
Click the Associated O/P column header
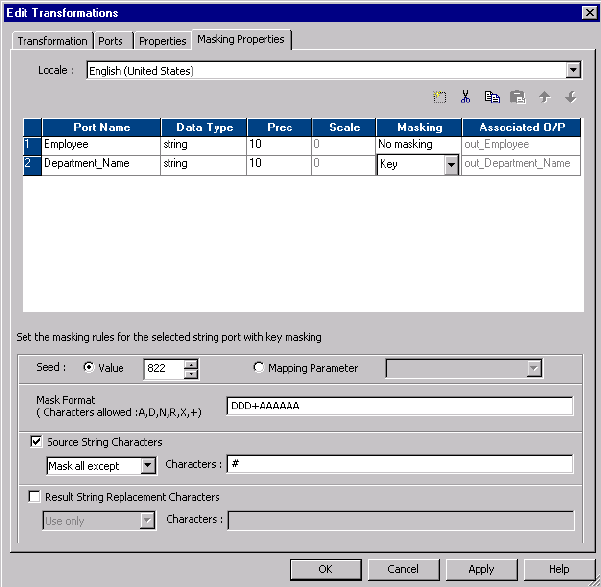coord(521,127)
